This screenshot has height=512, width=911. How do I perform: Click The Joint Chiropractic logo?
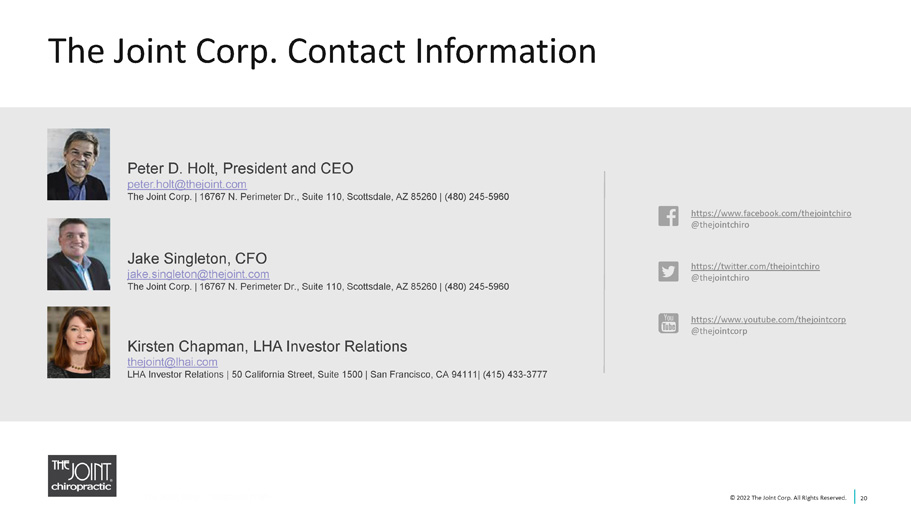(82, 476)
